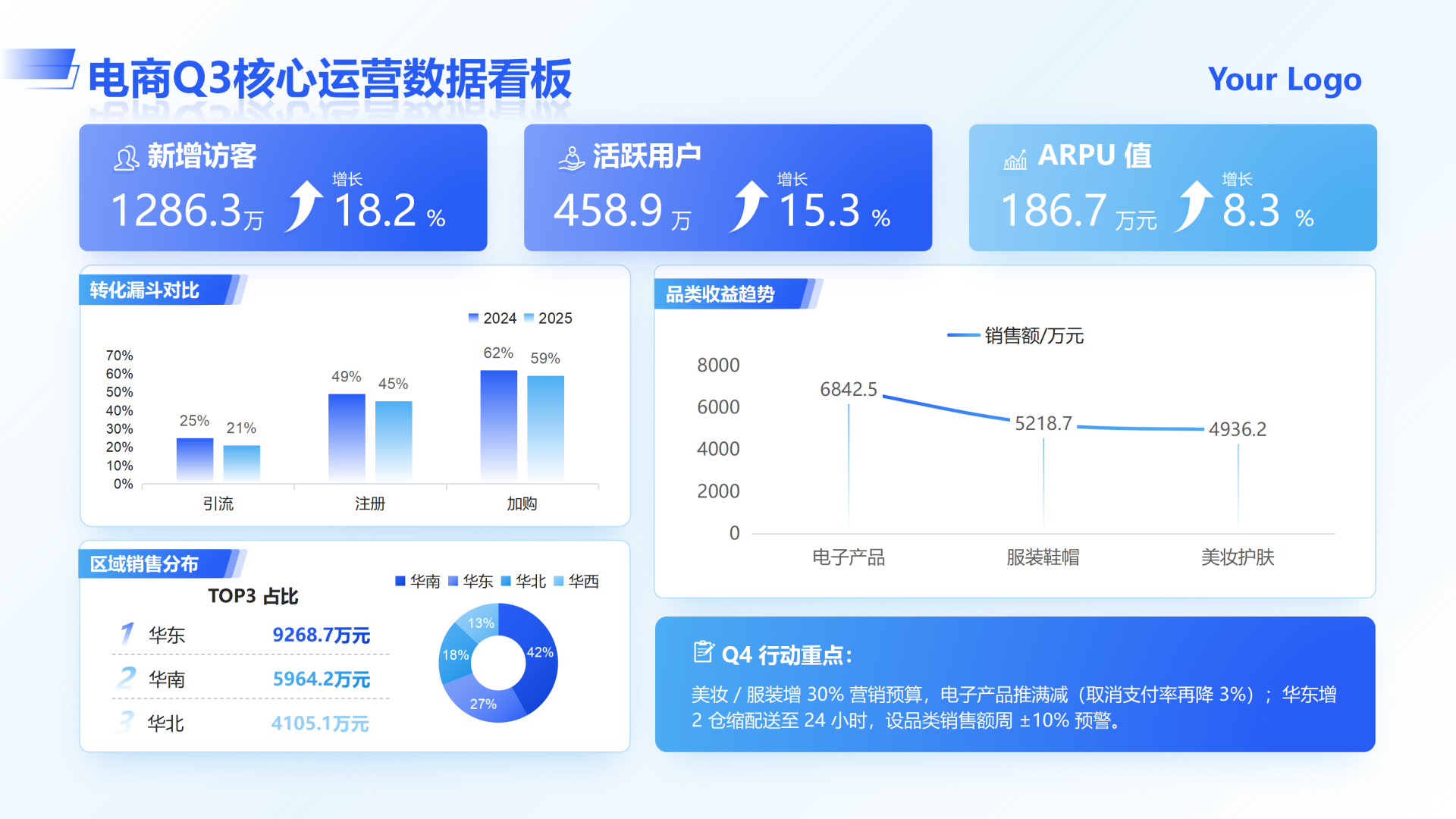
Task: Select the 区域销售分布 section tab
Action: click(x=154, y=564)
